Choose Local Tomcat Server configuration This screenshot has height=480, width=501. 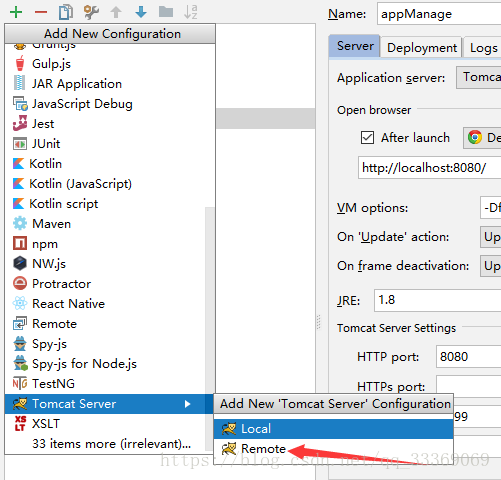pos(333,429)
